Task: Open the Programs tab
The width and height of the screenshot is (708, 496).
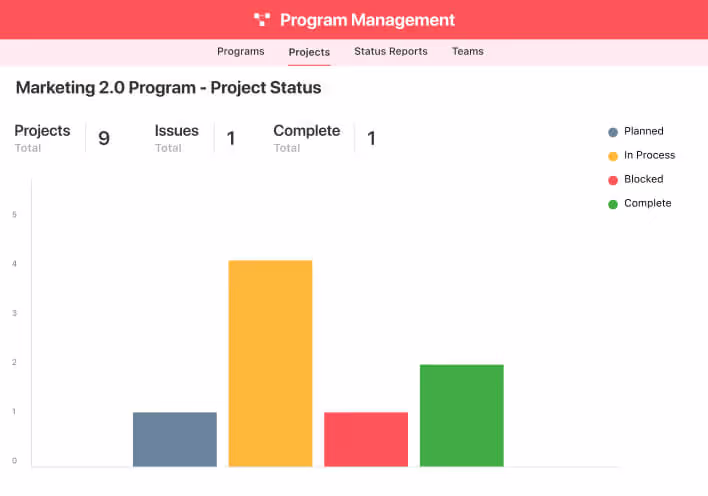Action: (x=241, y=51)
